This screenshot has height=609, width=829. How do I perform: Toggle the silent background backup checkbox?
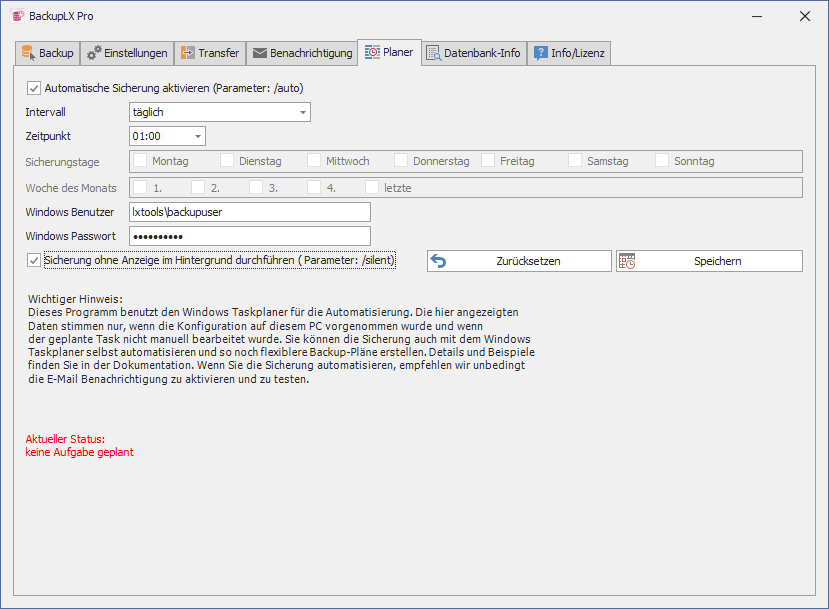click(x=34, y=261)
